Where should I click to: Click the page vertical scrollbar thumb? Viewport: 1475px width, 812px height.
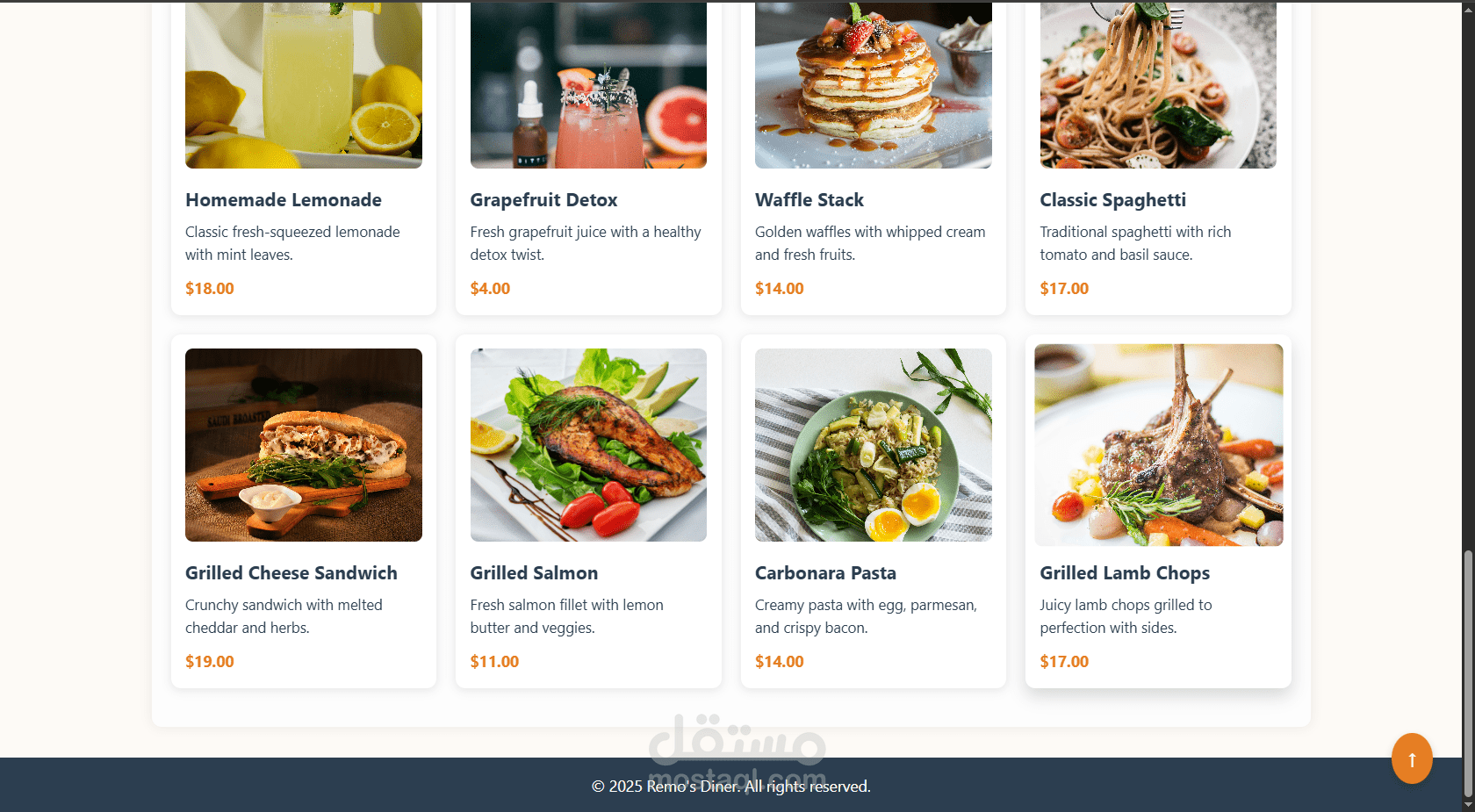click(1468, 673)
